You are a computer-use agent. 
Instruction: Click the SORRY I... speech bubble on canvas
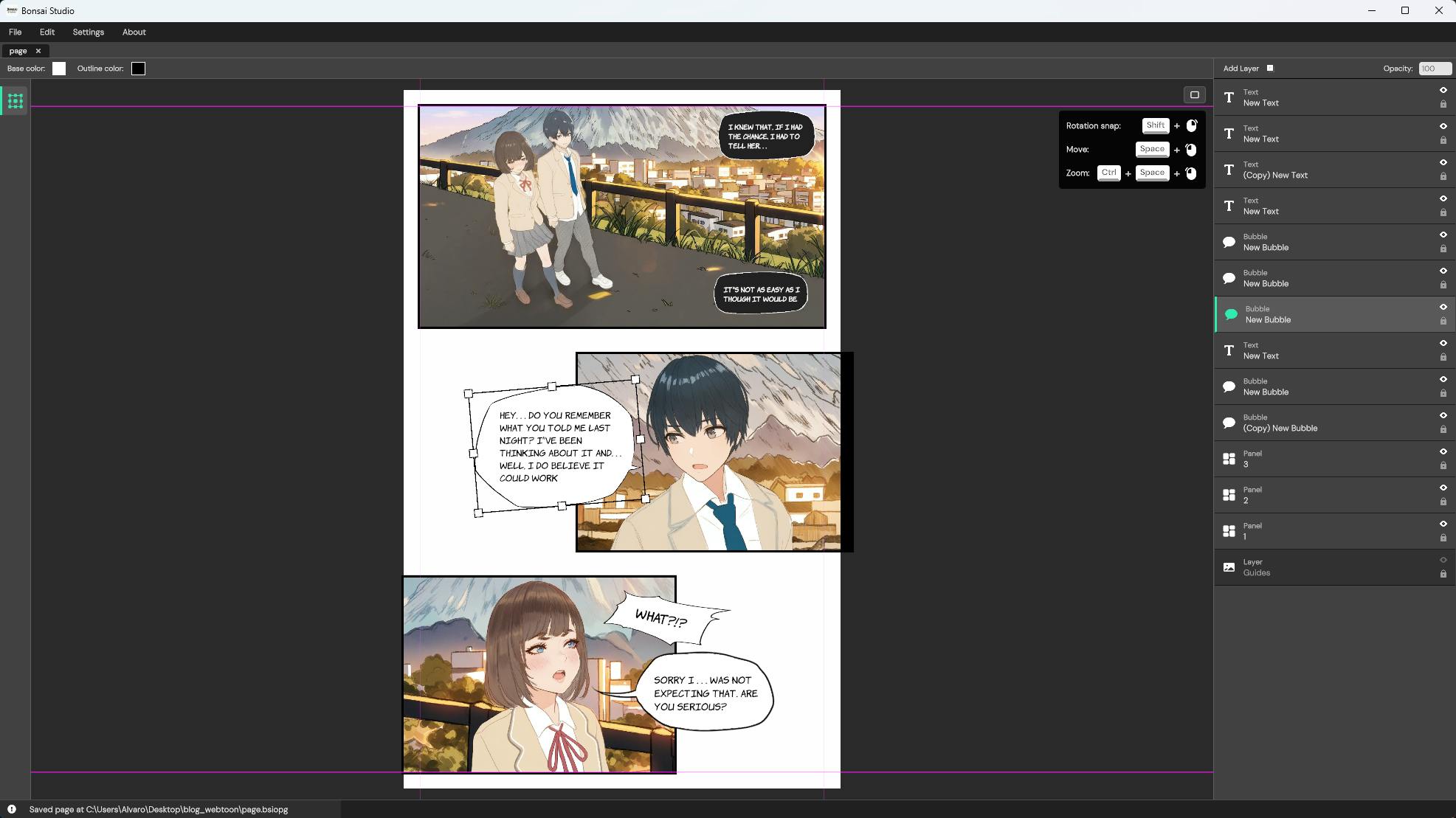click(x=705, y=692)
